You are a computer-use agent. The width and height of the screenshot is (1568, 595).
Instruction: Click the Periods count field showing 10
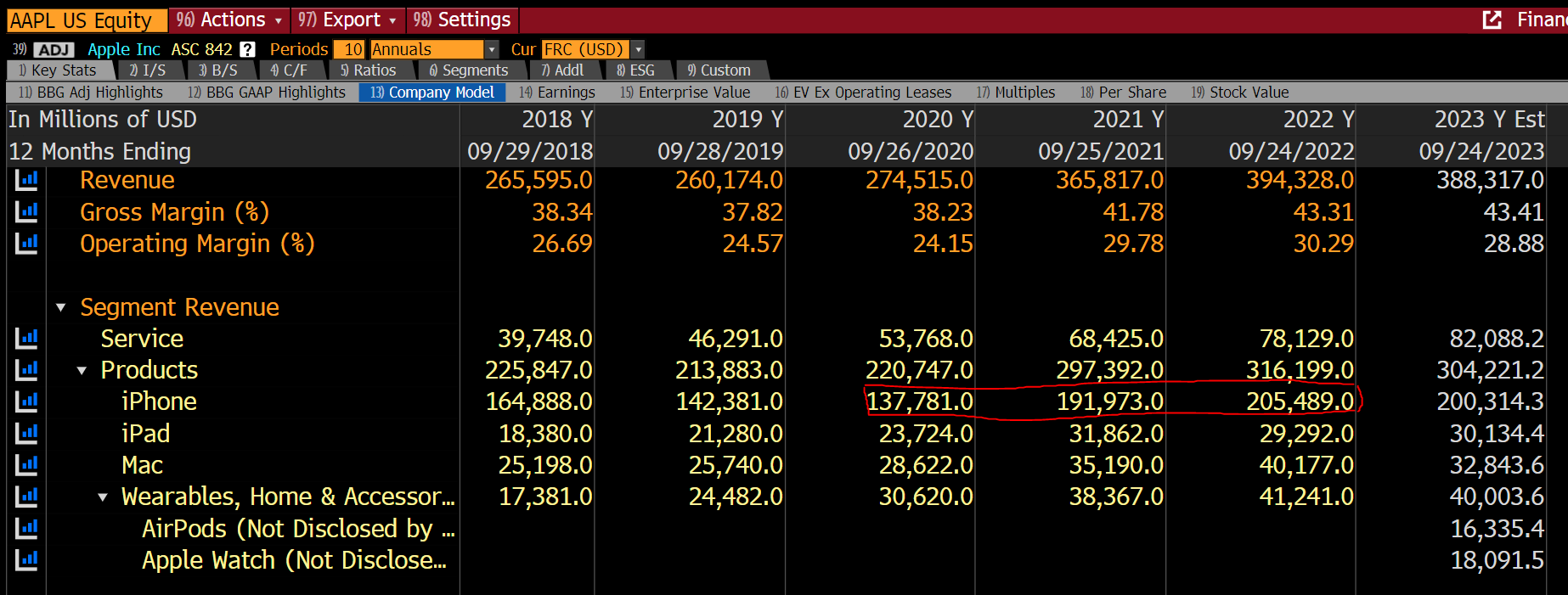point(350,49)
